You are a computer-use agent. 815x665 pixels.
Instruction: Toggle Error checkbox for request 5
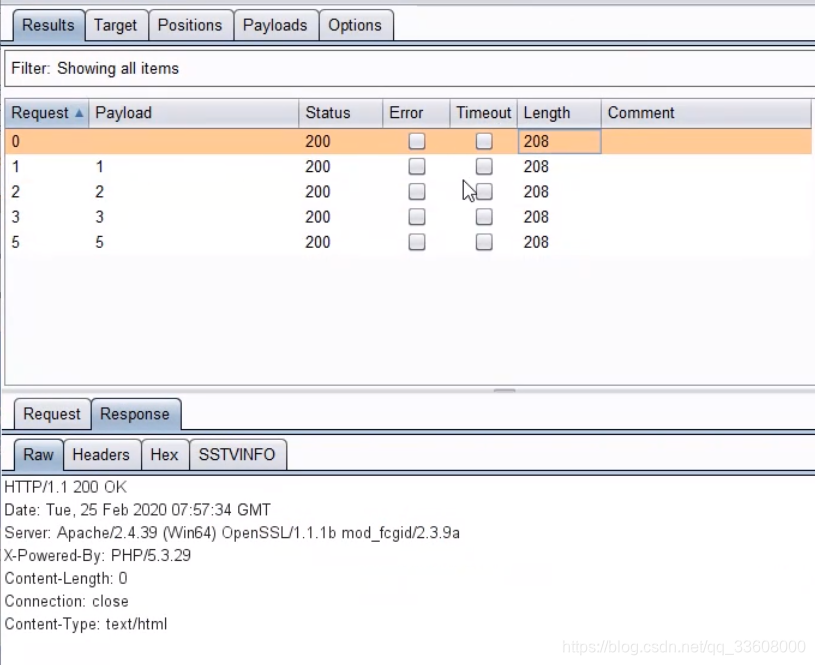tap(416, 242)
